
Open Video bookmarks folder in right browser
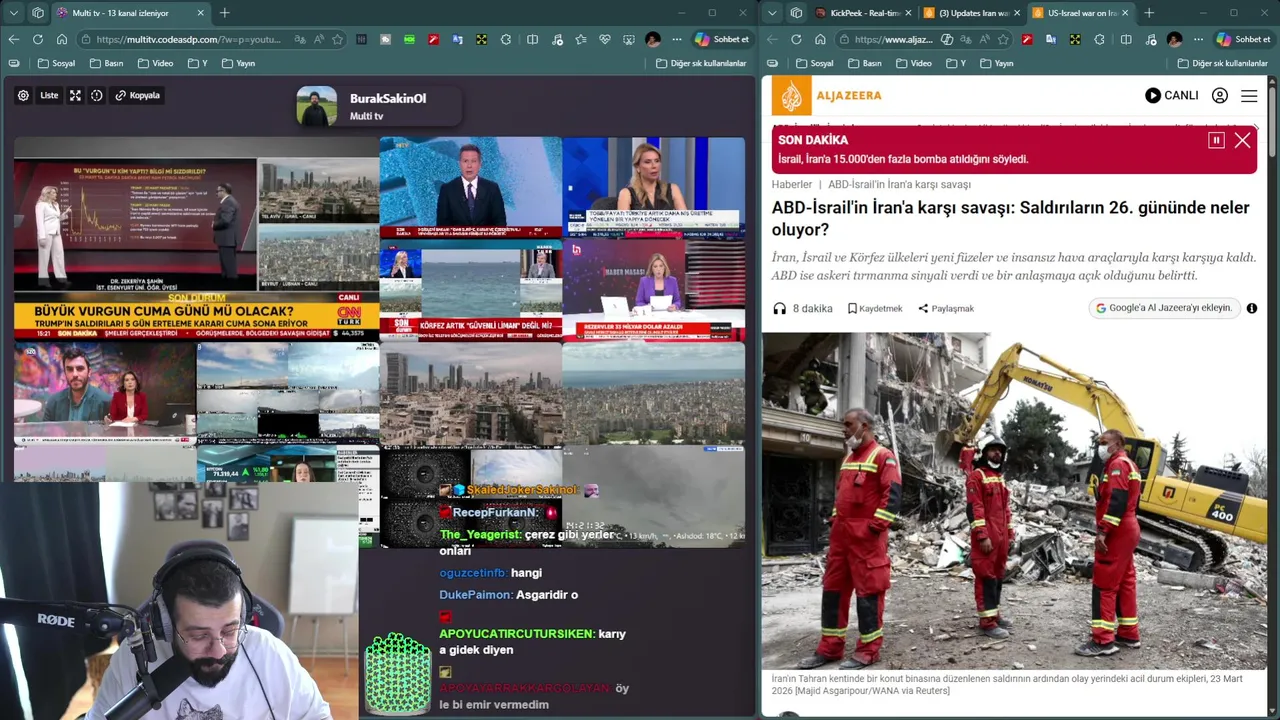click(x=914, y=63)
